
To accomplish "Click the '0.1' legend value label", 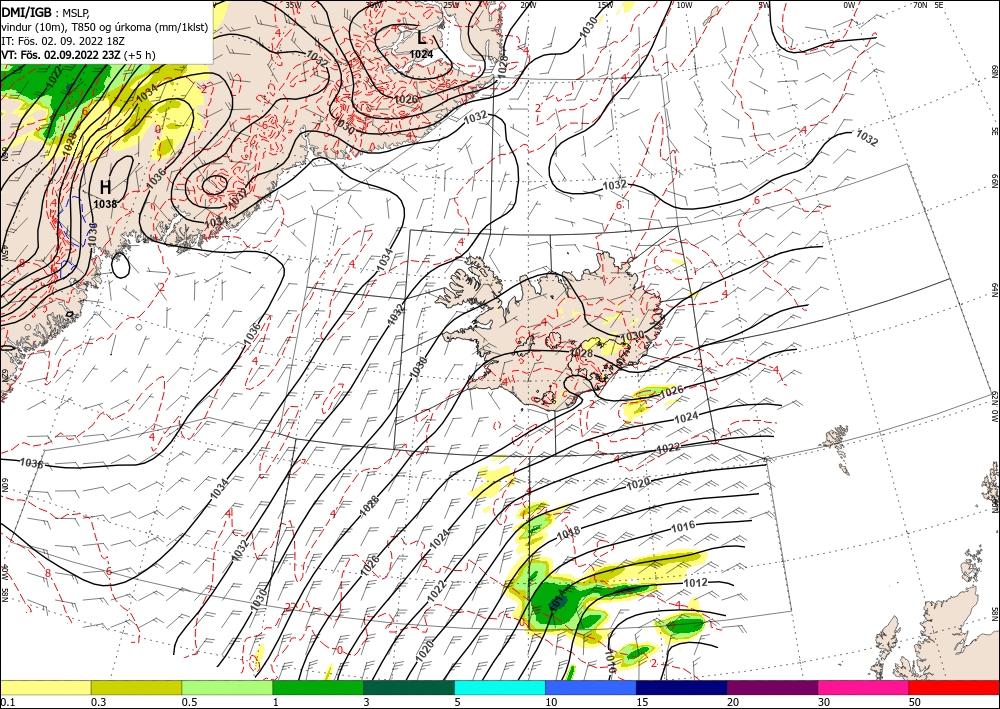I will pyautogui.click(x=7, y=702).
